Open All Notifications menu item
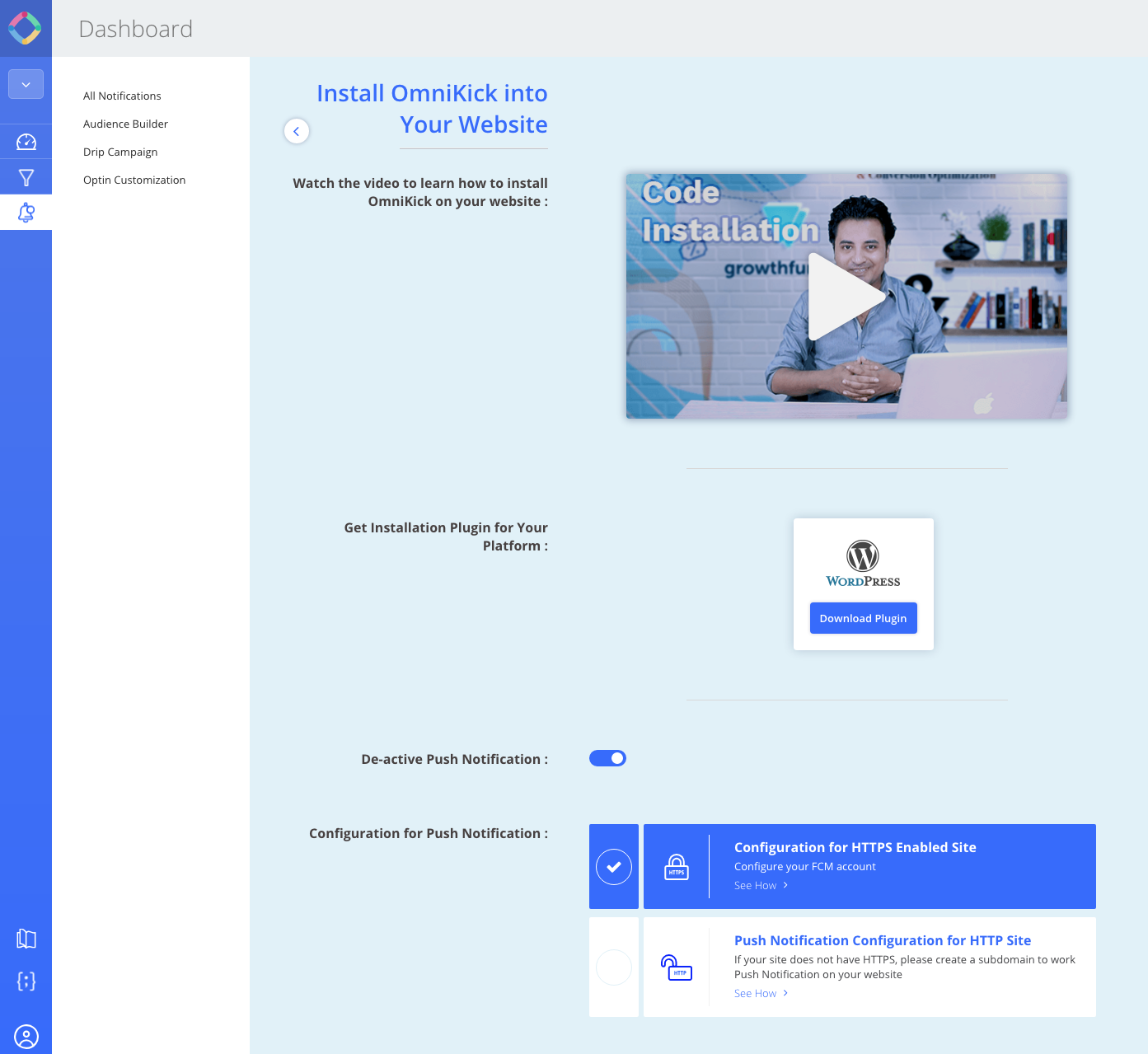 point(122,96)
